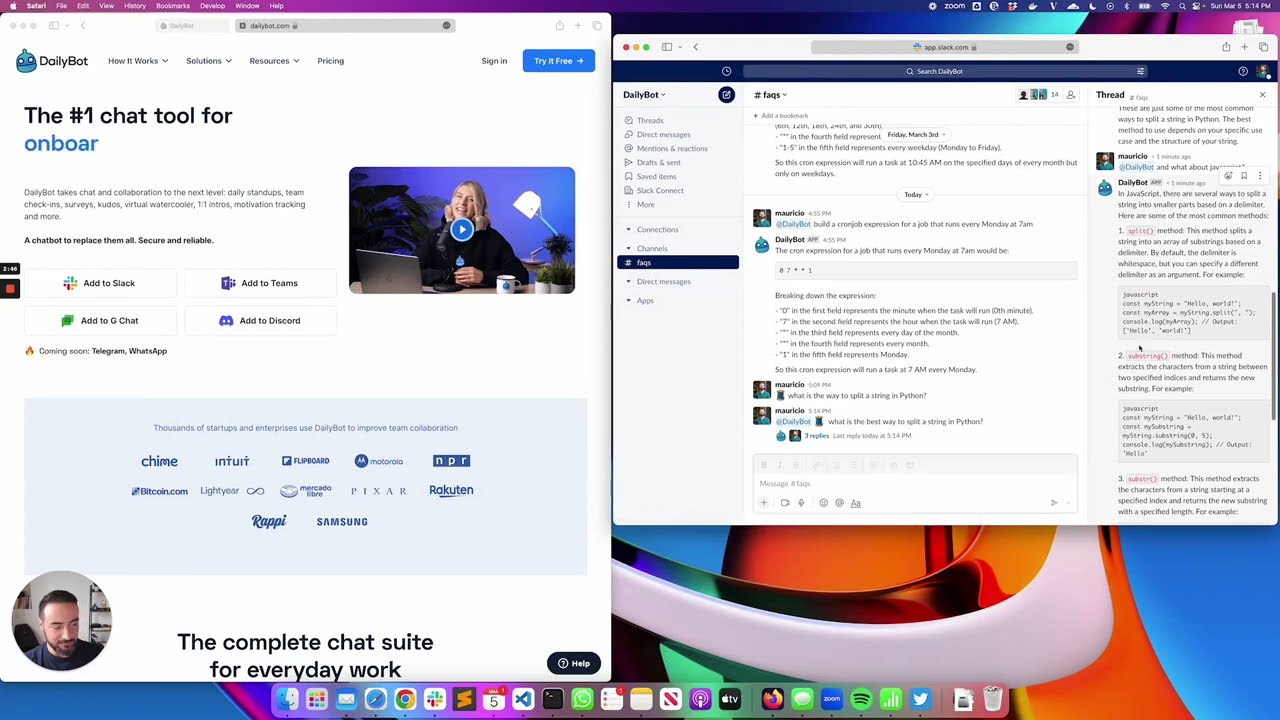Expand Solutions dropdown on DailyBot site

(x=208, y=61)
